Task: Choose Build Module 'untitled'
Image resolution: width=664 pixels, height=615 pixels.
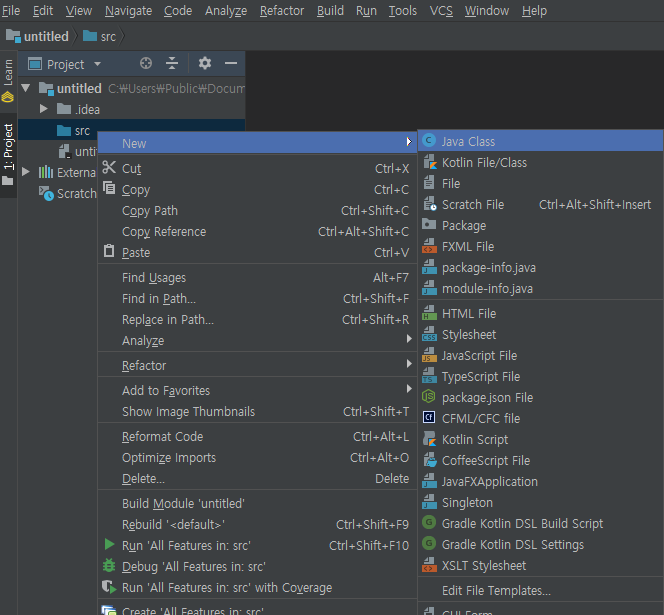Action: [257, 503]
